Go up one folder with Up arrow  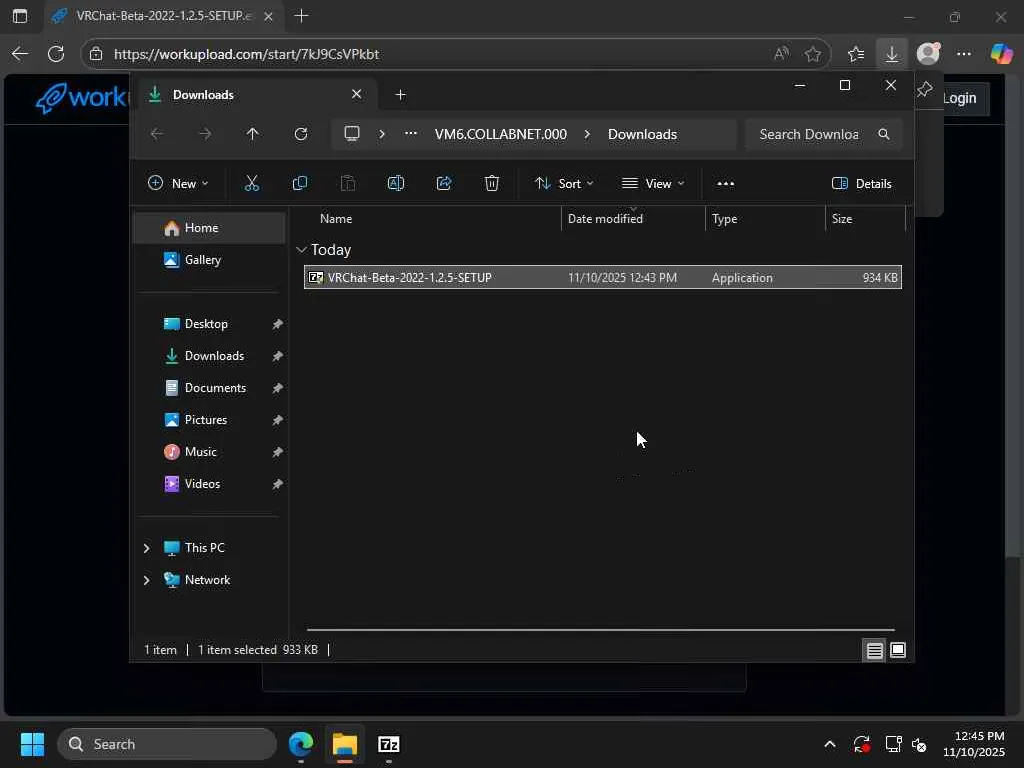pos(252,134)
